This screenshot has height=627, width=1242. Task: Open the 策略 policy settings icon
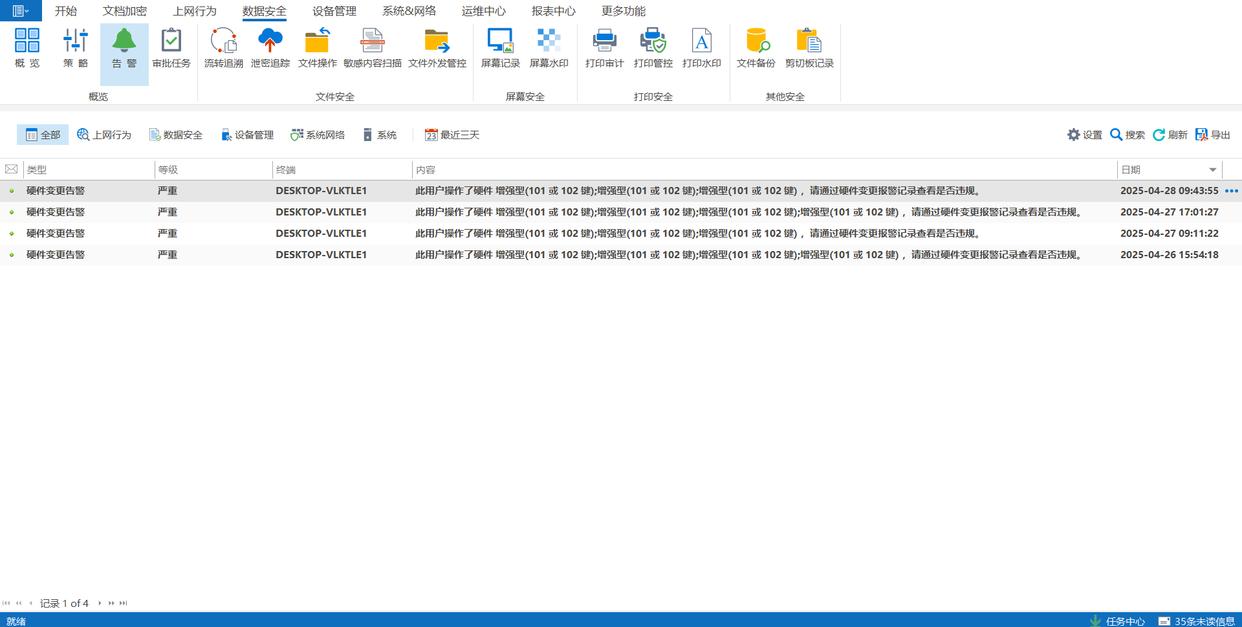pyautogui.click(x=76, y=49)
